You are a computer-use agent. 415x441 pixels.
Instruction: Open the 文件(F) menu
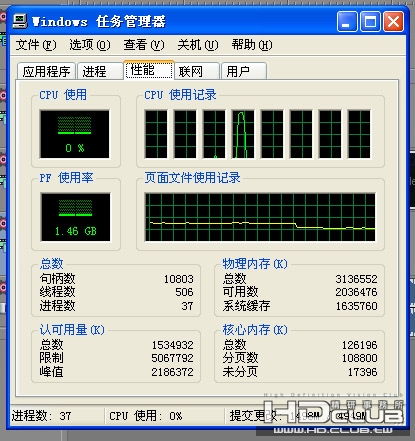coord(36,45)
